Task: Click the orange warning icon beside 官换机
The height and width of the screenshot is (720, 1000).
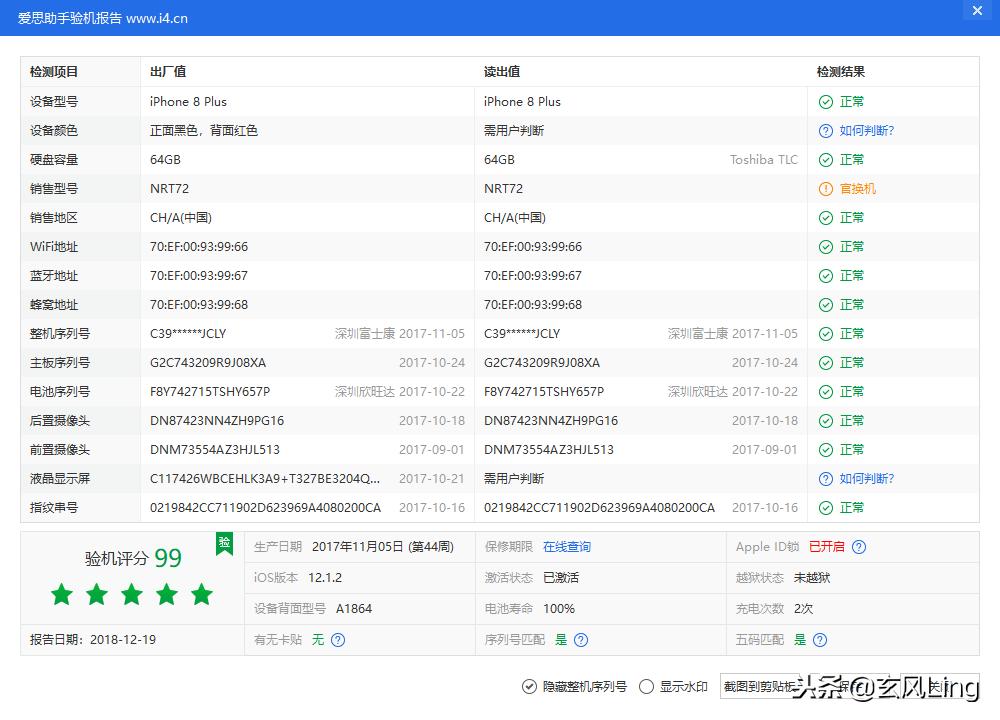Action: click(x=825, y=188)
